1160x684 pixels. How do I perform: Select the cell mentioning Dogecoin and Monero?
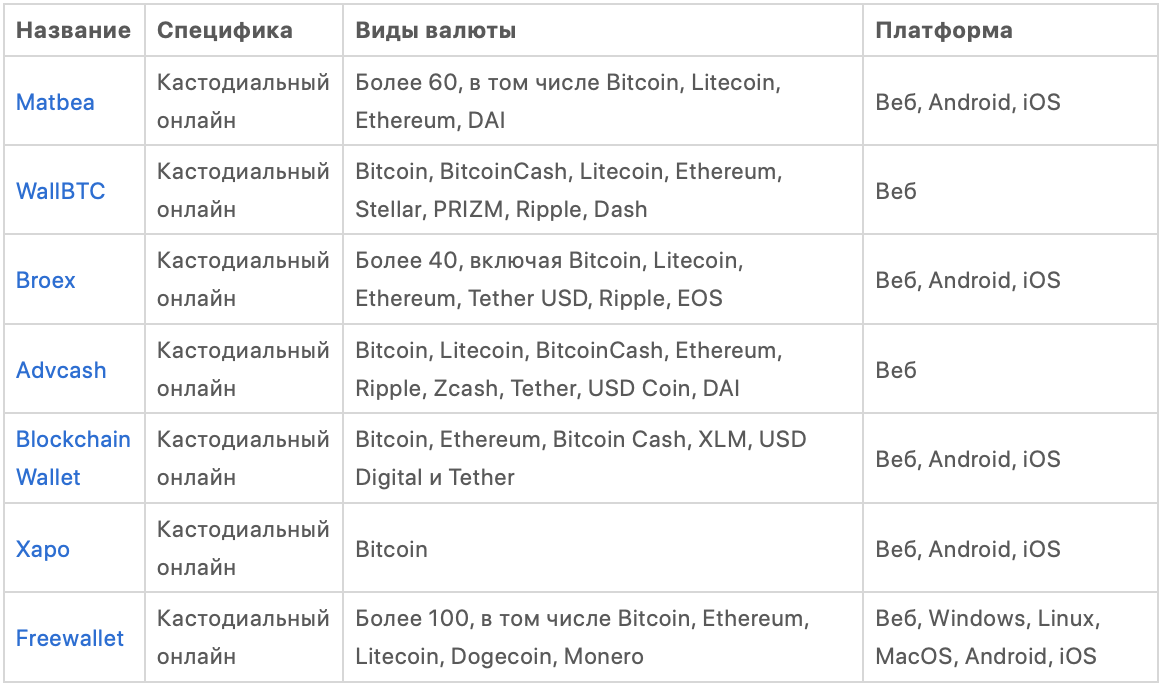tap(579, 638)
